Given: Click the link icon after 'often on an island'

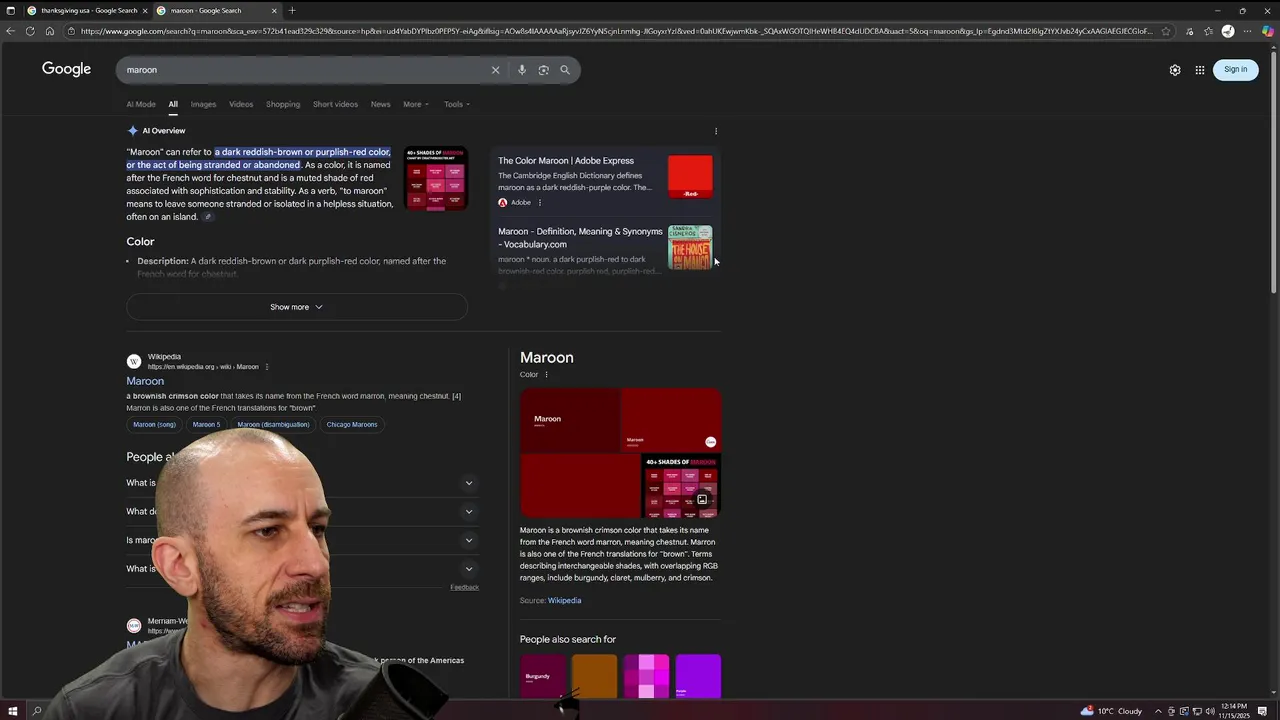Looking at the screenshot, I should click(x=208, y=217).
